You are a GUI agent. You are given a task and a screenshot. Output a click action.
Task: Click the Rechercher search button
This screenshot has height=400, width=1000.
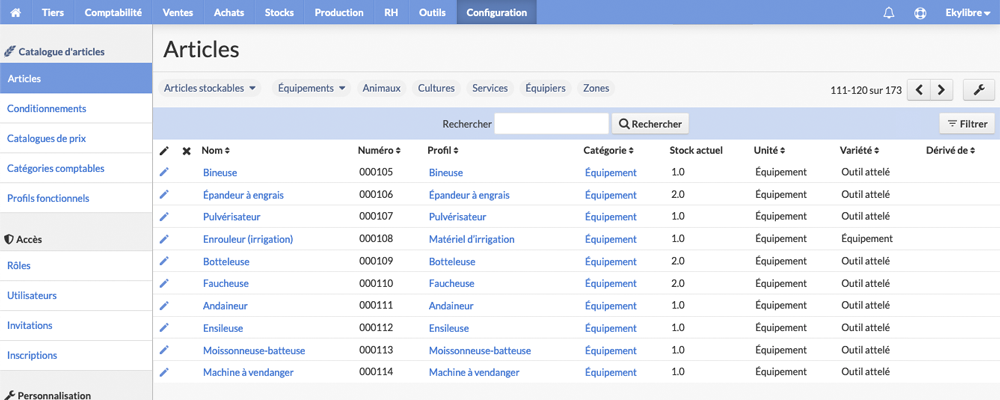click(650, 124)
